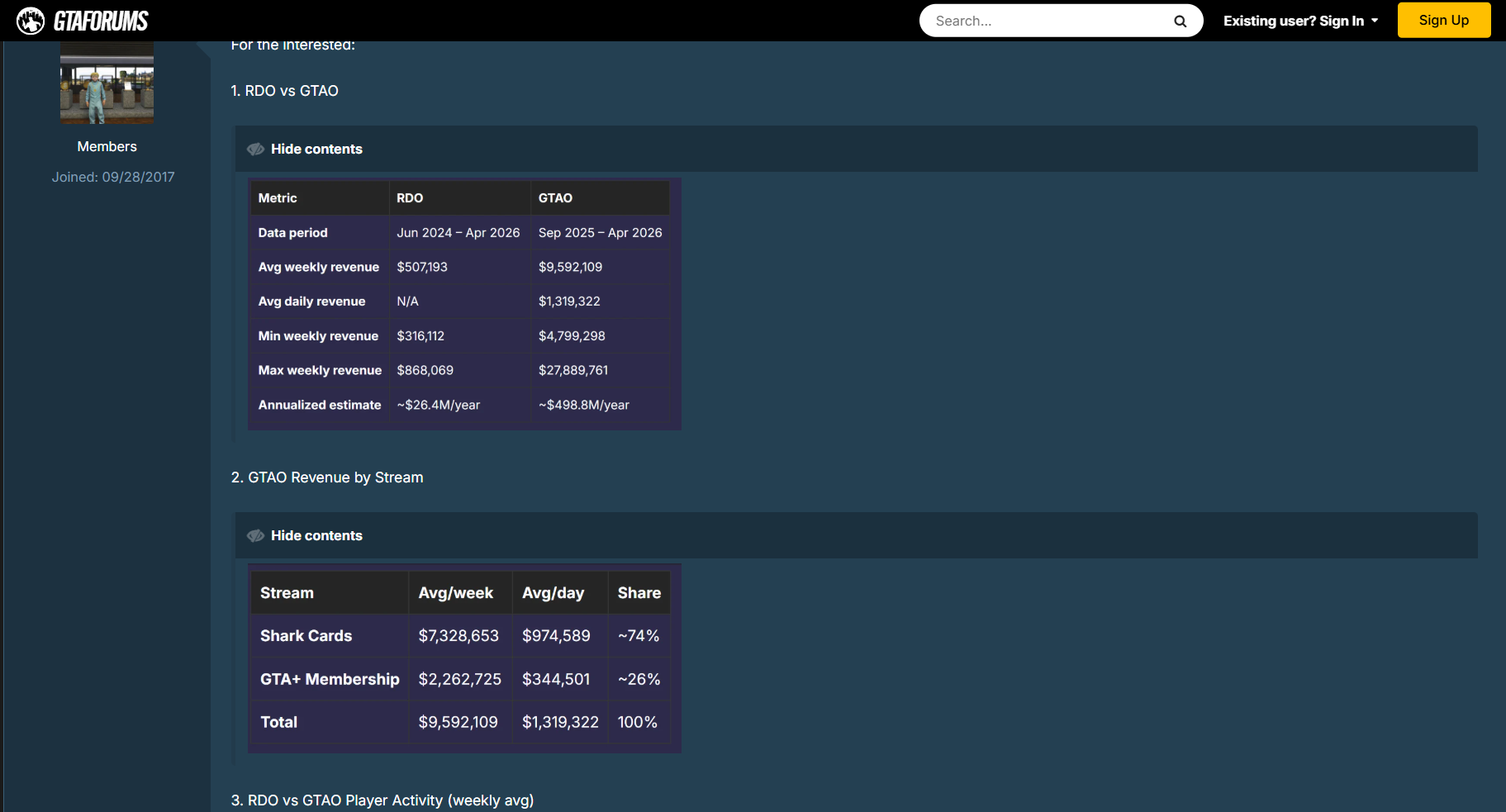Screen dimensions: 1506x812
Task: Click the GTAFORUMS wordmark in the header
Action: [101, 21]
